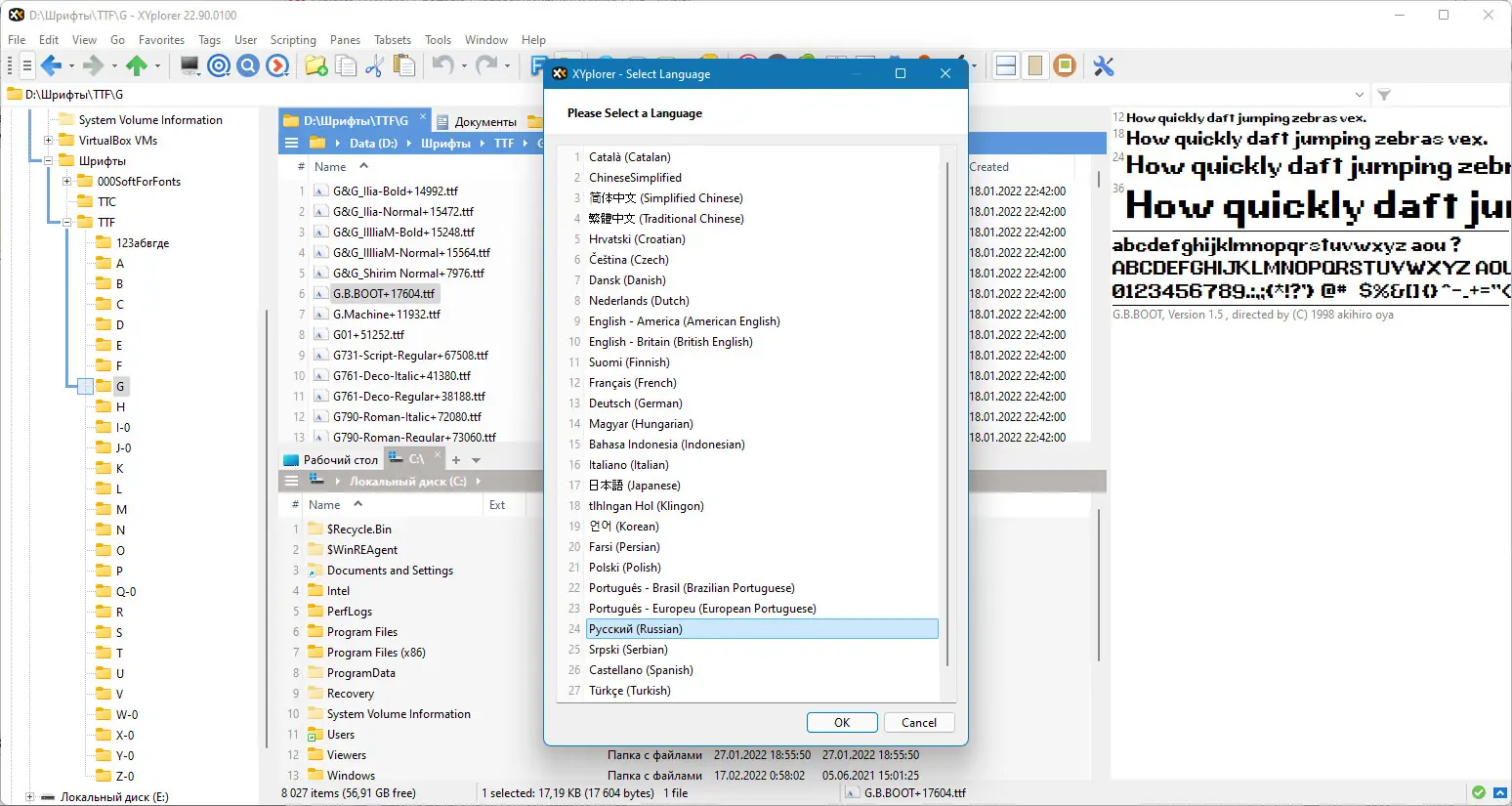The image size is (1512, 806).
Task: Open the Back button's history dropdown arrow
Action: coord(71,66)
